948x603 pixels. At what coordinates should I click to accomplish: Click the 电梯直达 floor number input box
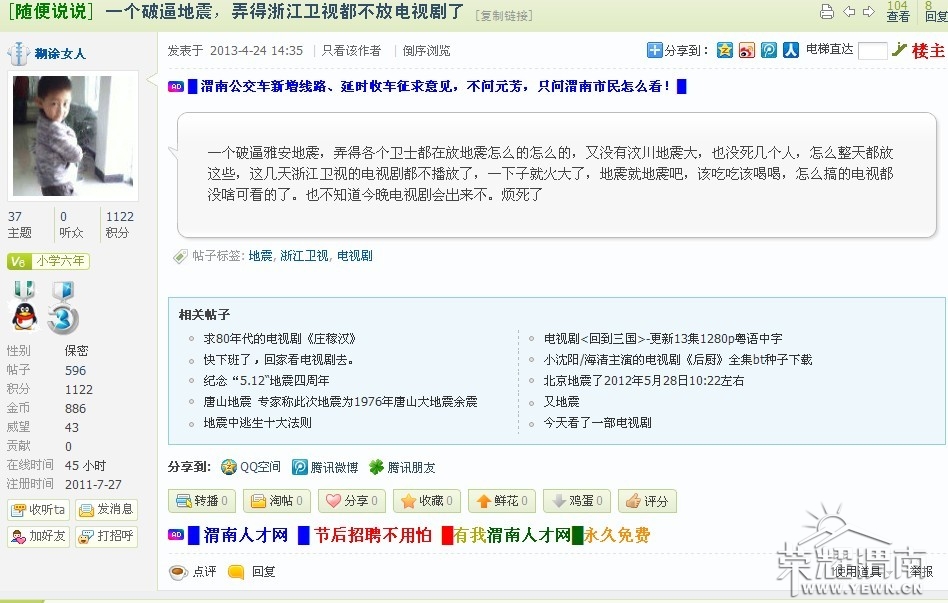[x=872, y=51]
